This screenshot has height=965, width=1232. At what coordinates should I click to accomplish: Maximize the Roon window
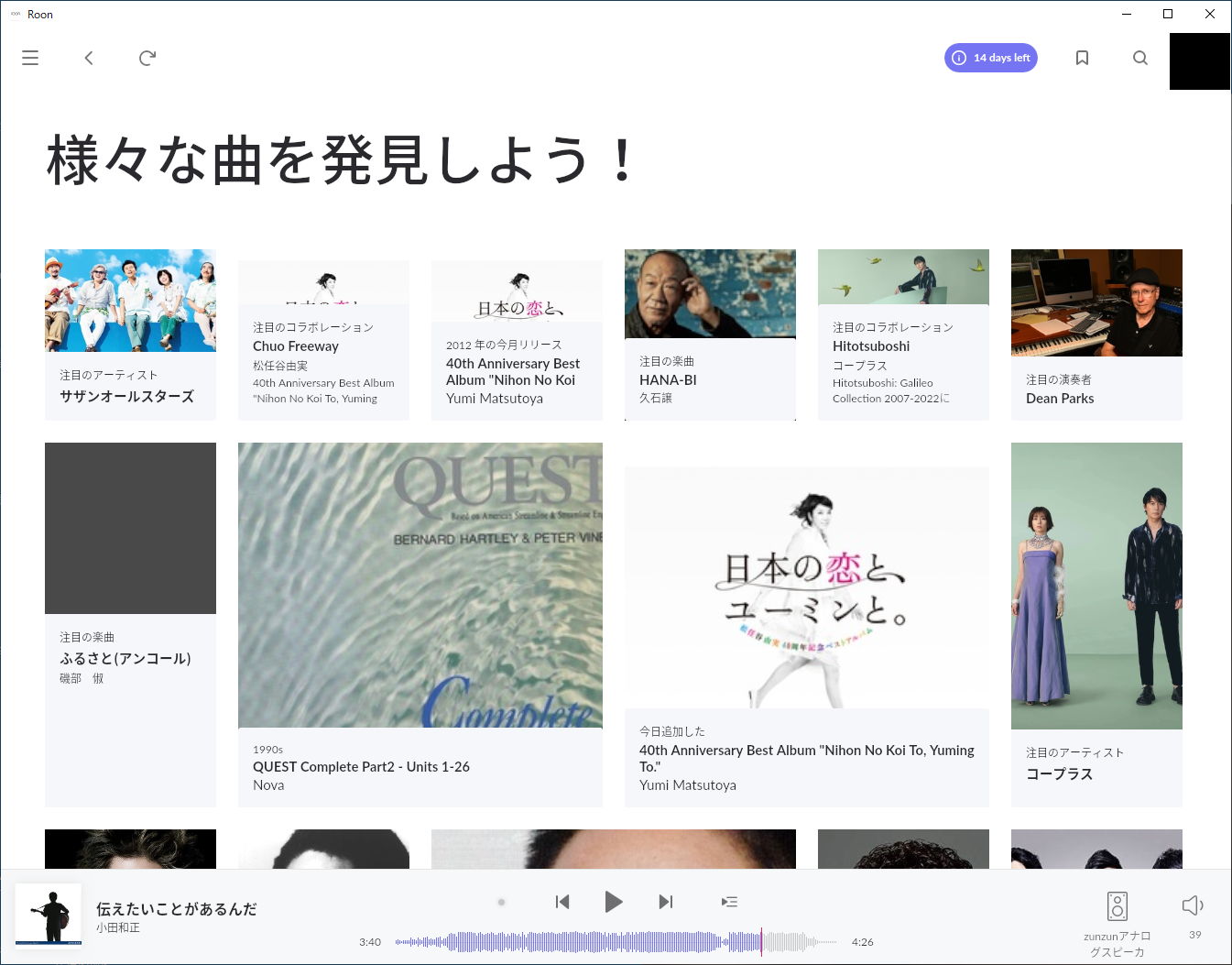1168,14
